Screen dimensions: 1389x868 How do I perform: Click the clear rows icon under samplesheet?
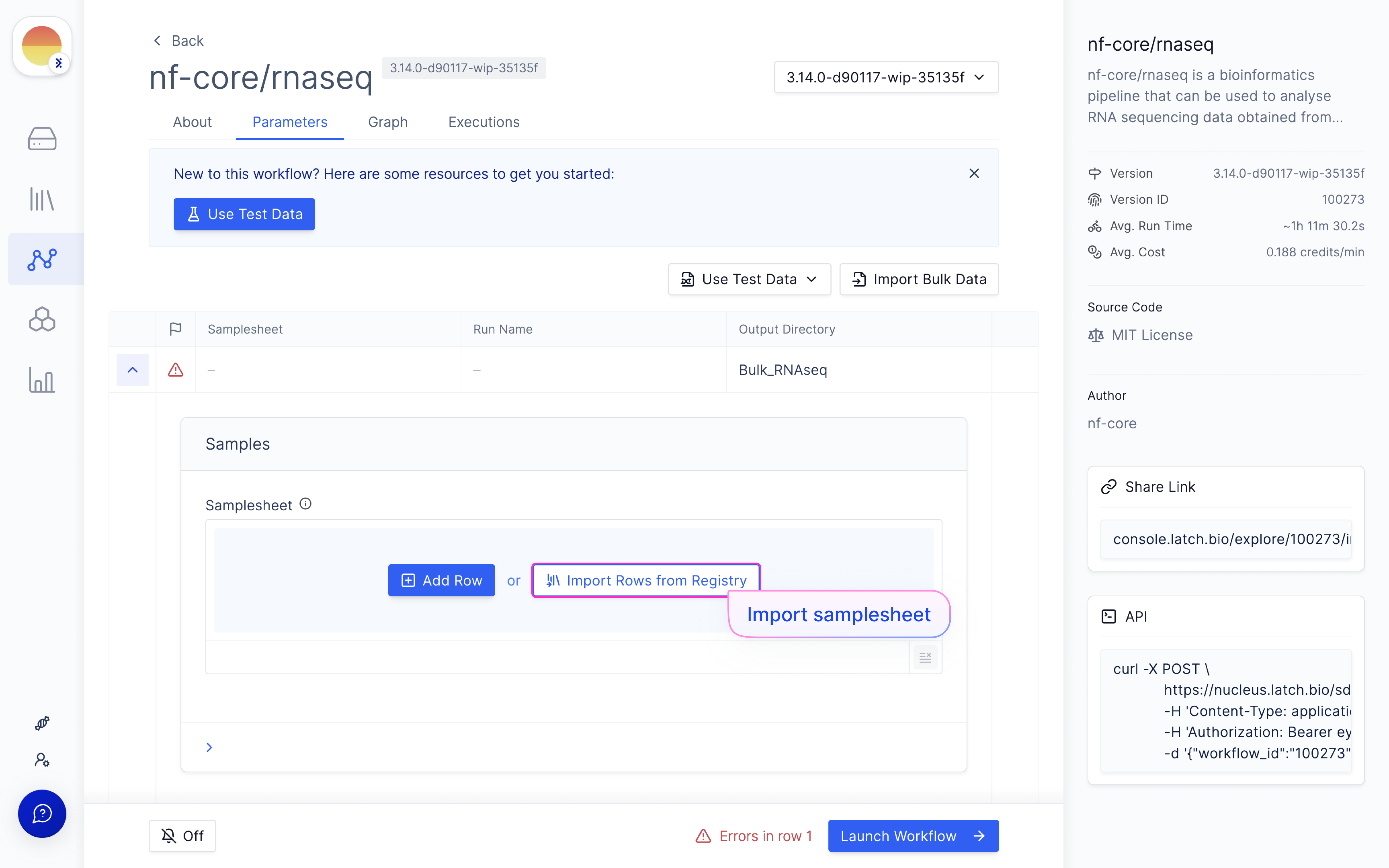[x=925, y=657]
